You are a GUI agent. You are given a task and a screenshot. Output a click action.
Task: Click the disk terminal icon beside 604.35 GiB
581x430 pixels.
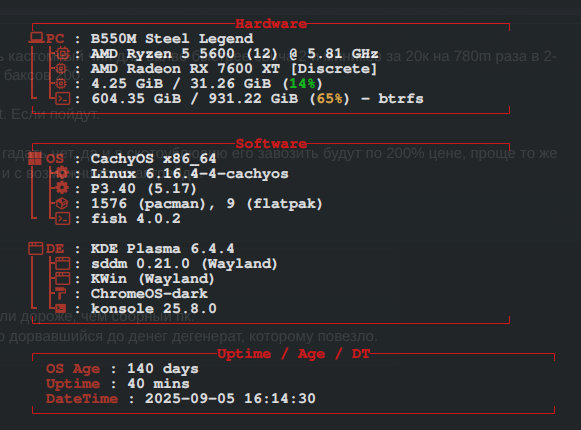pyautogui.click(x=63, y=99)
